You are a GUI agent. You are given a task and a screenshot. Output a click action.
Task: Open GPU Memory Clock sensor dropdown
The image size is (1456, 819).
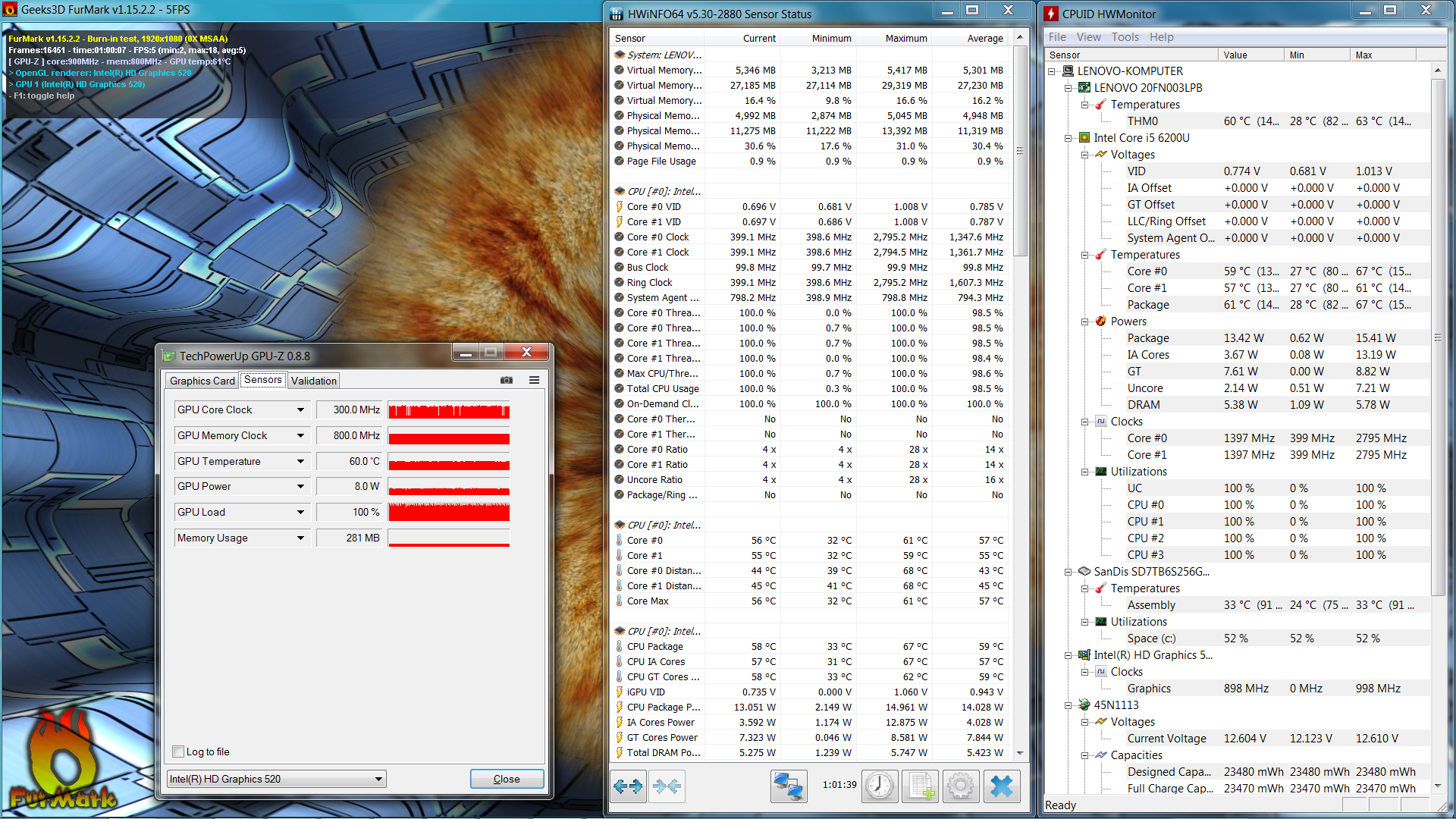coord(300,435)
